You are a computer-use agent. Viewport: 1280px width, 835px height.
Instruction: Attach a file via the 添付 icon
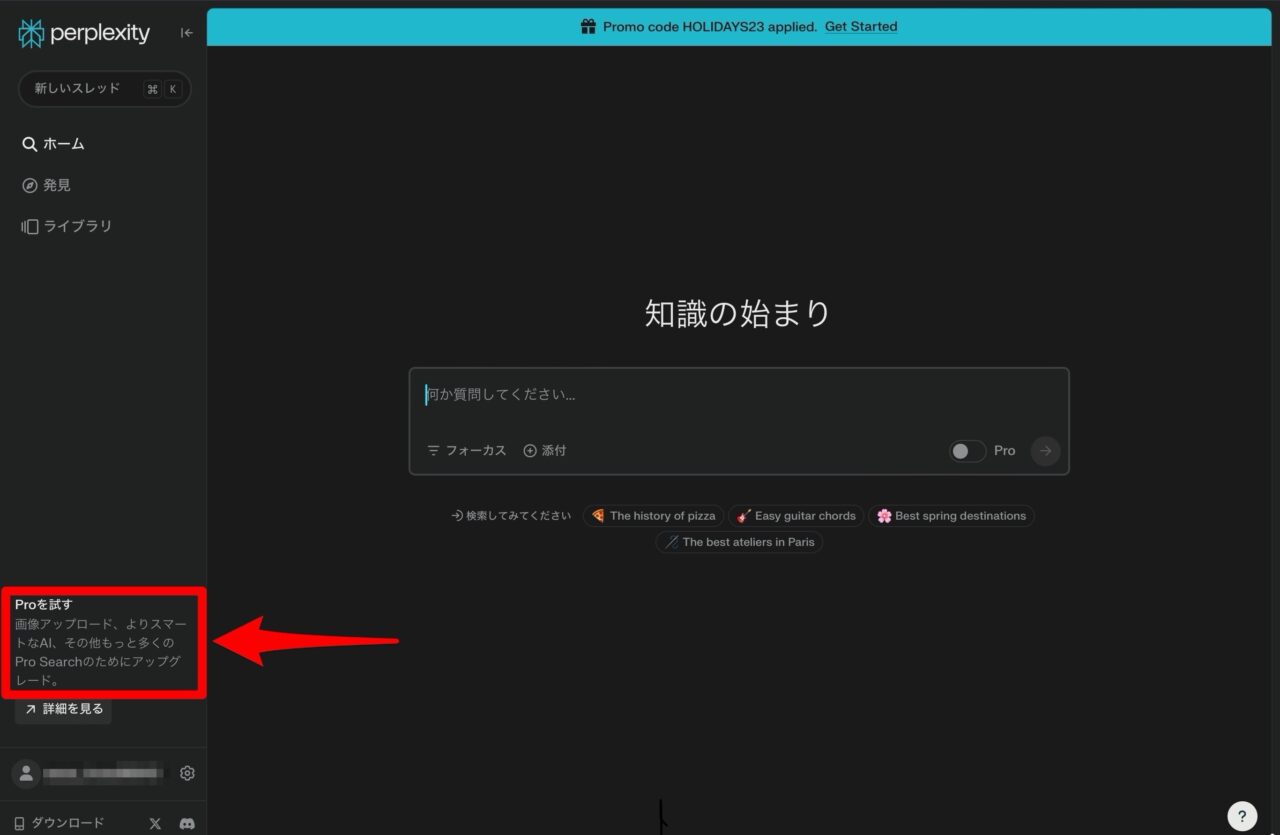545,450
